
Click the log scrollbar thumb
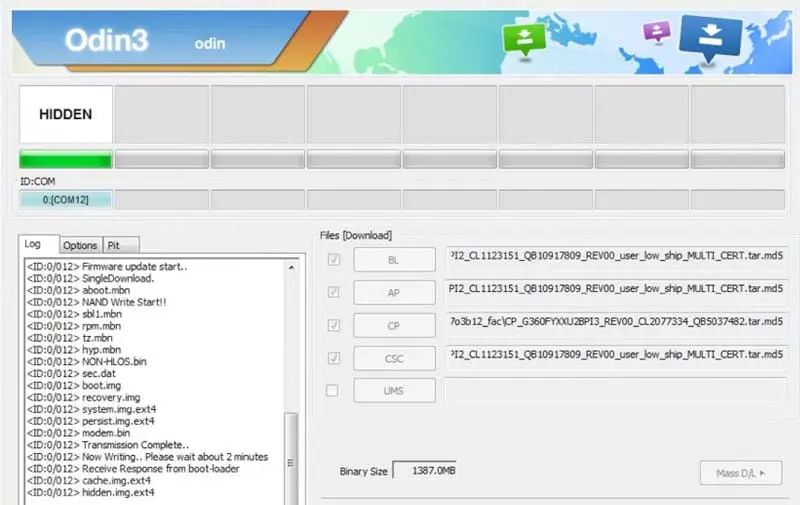[291, 458]
